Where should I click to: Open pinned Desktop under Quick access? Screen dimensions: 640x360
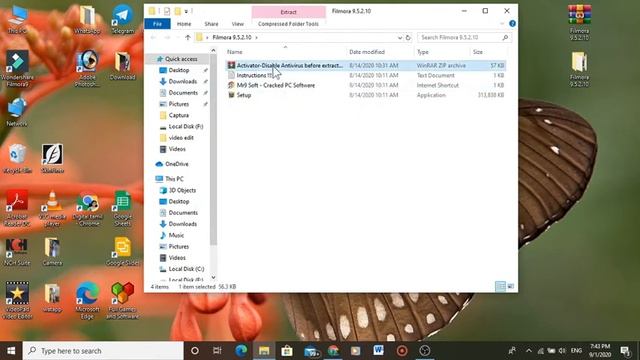tap(179, 70)
